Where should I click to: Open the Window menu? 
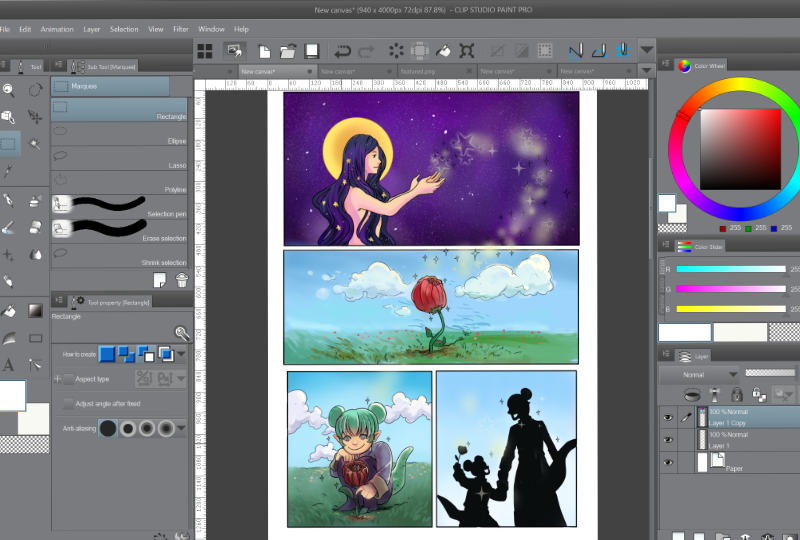tap(211, 29)
